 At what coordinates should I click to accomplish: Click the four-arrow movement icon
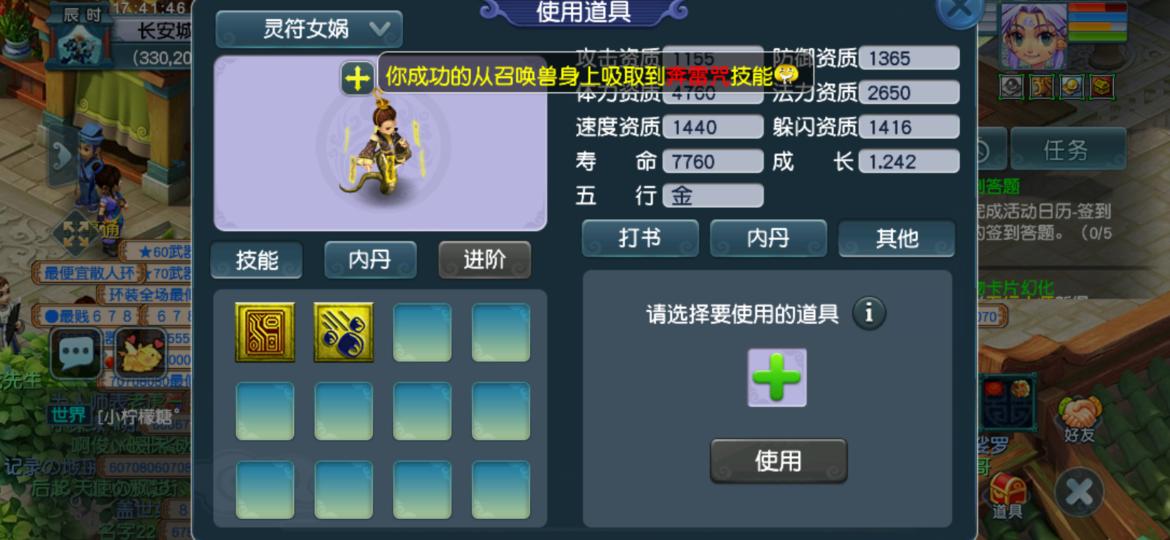click(x=76, y=233)
